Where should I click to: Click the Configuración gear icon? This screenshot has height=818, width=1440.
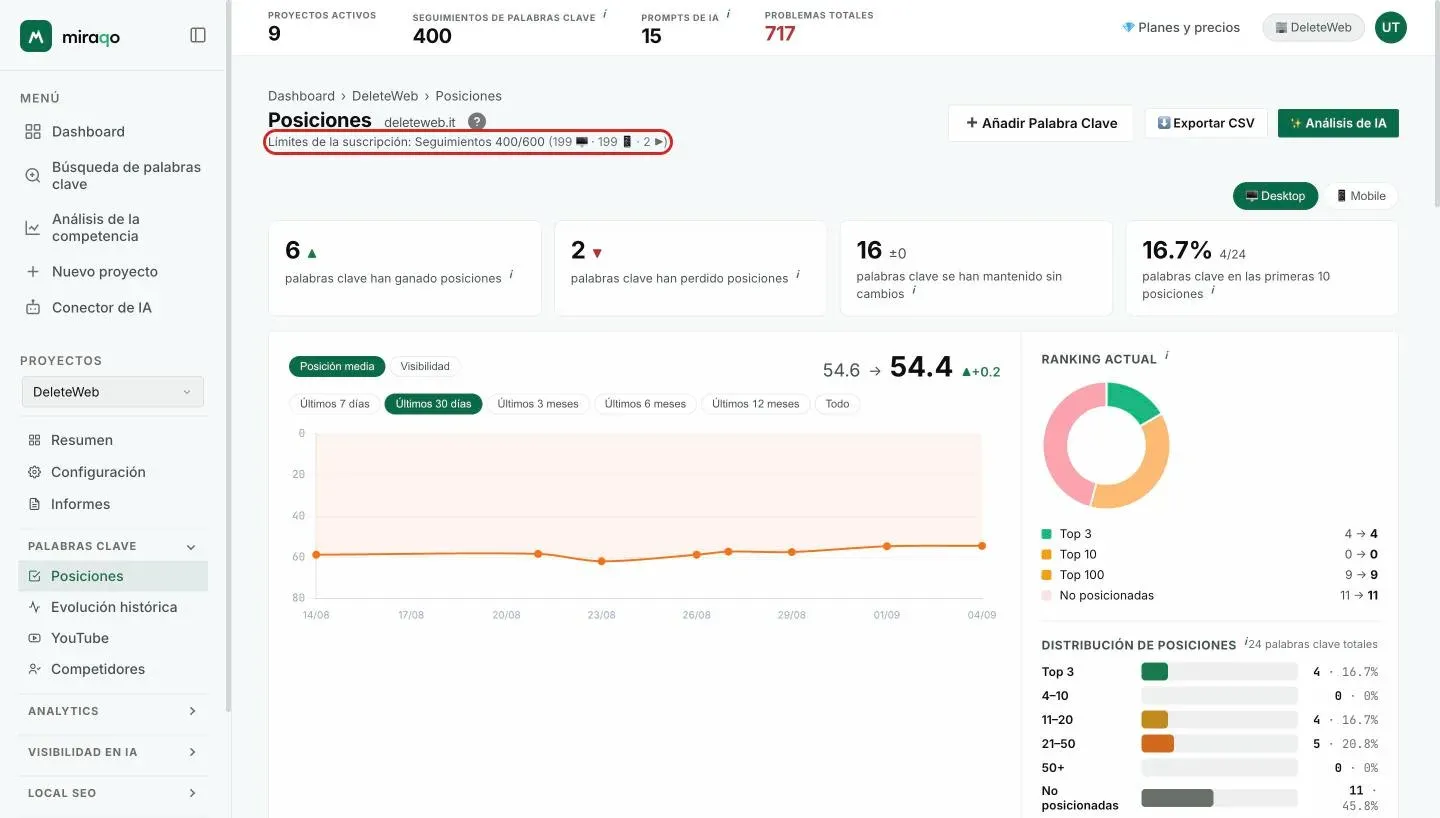pyautogui.click(x=34, y=472)
